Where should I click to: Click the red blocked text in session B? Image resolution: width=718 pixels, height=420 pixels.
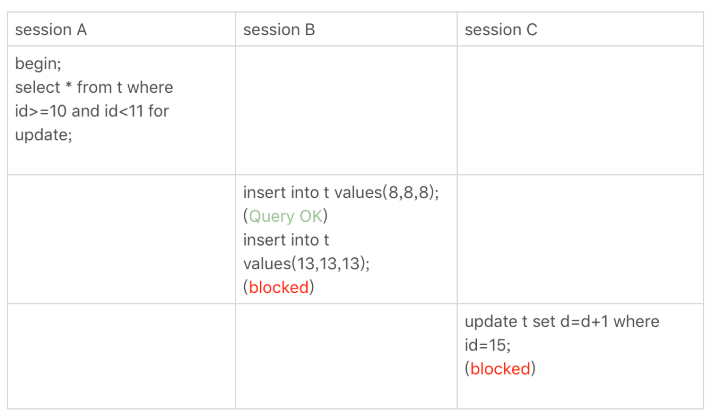click(279, 287)
